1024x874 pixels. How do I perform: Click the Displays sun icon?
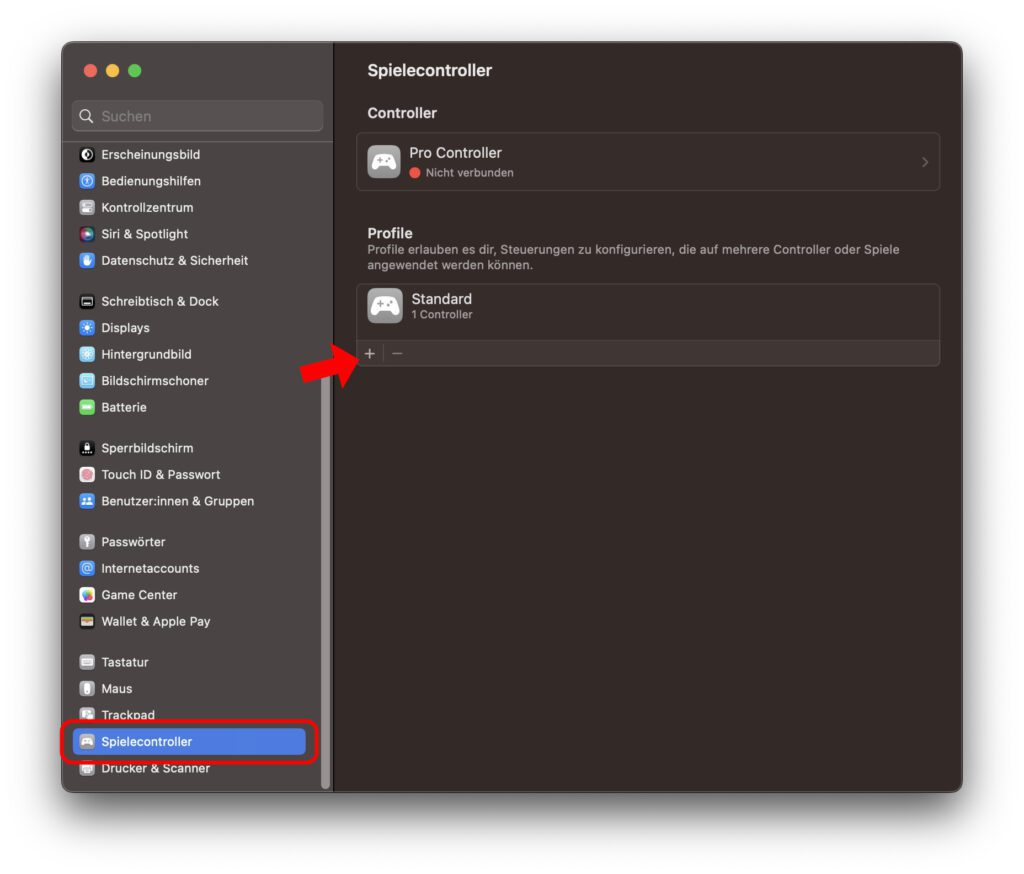click(x=87, y=328)
